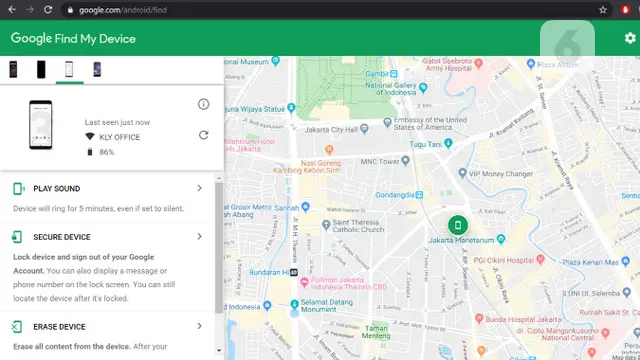The image size is (640, 360).
Task: Click the Arjuna Wijaya Statue map pin
Action: (x=291, y=108)
